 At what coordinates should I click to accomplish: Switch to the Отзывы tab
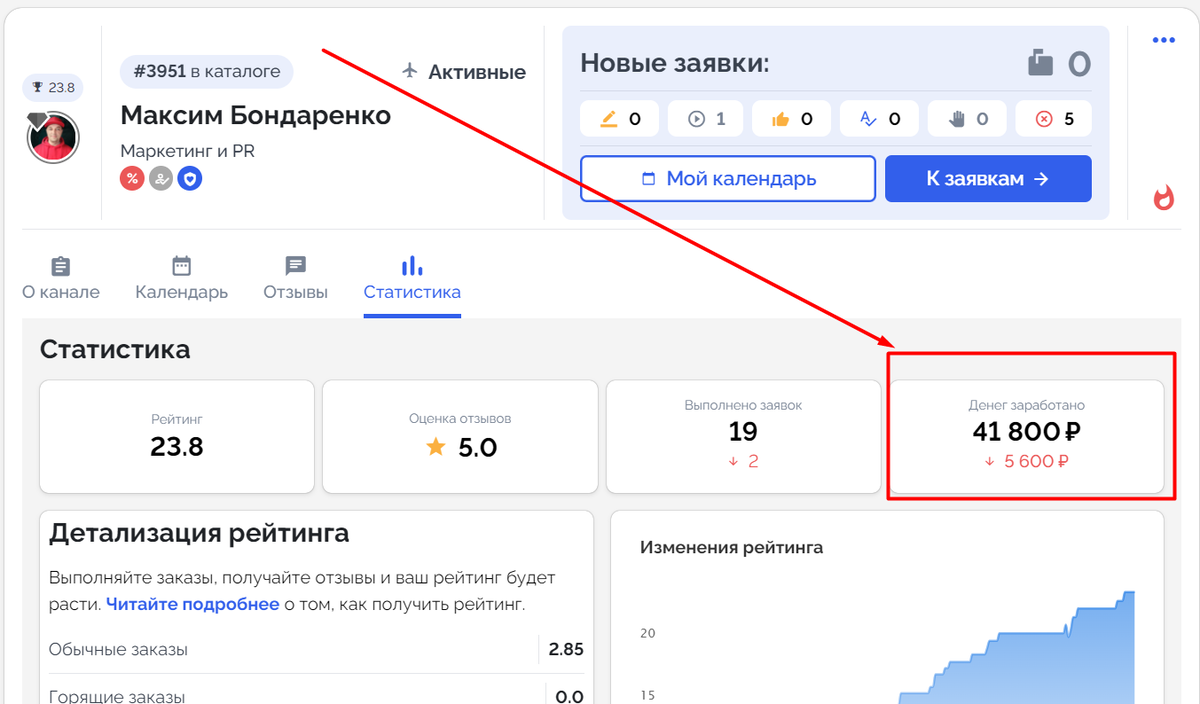click(x=295, y=278)
